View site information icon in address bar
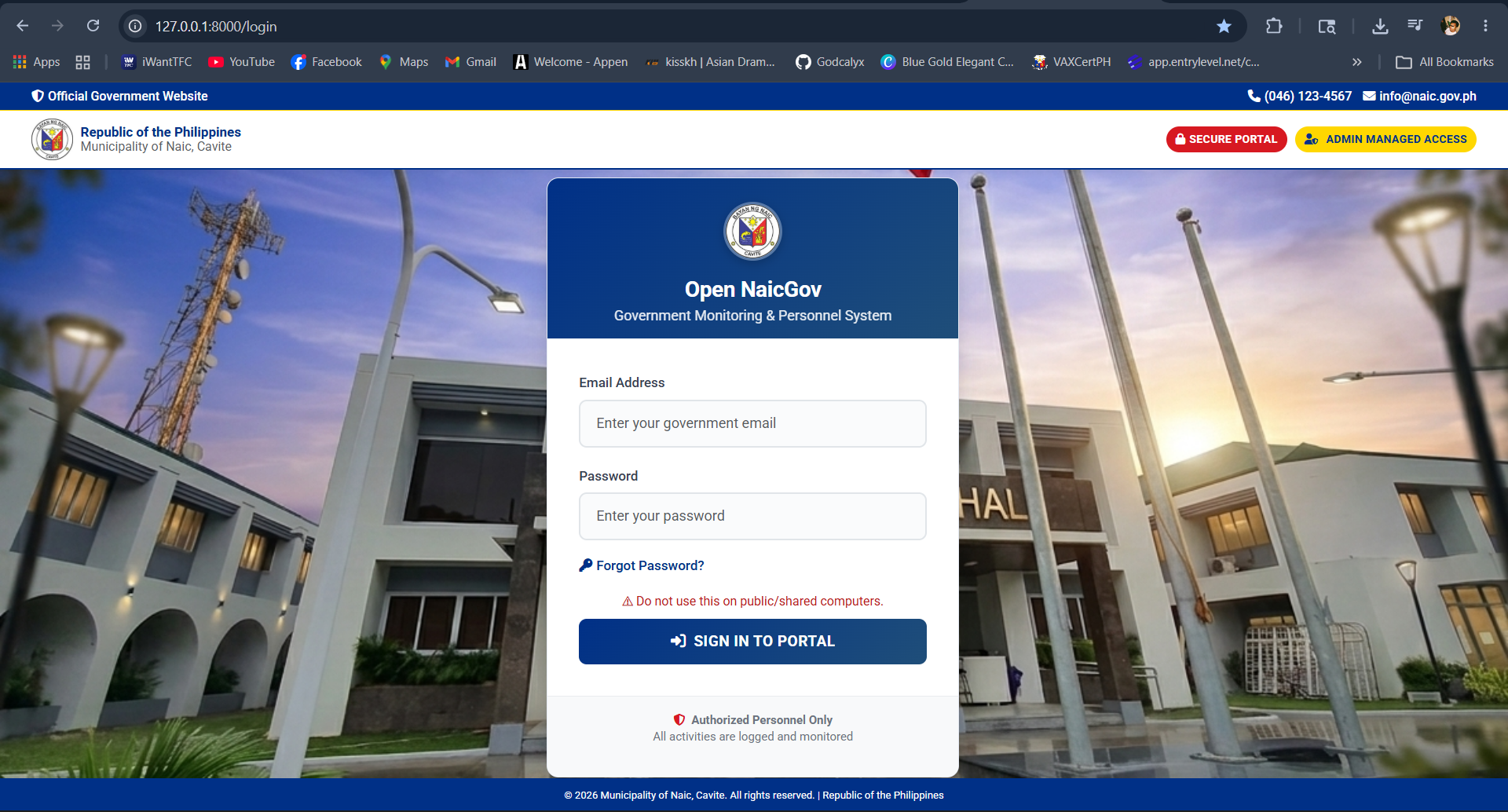Image resolution: width=1508 pixels, height=812 pixels. [x=135, y=26]
